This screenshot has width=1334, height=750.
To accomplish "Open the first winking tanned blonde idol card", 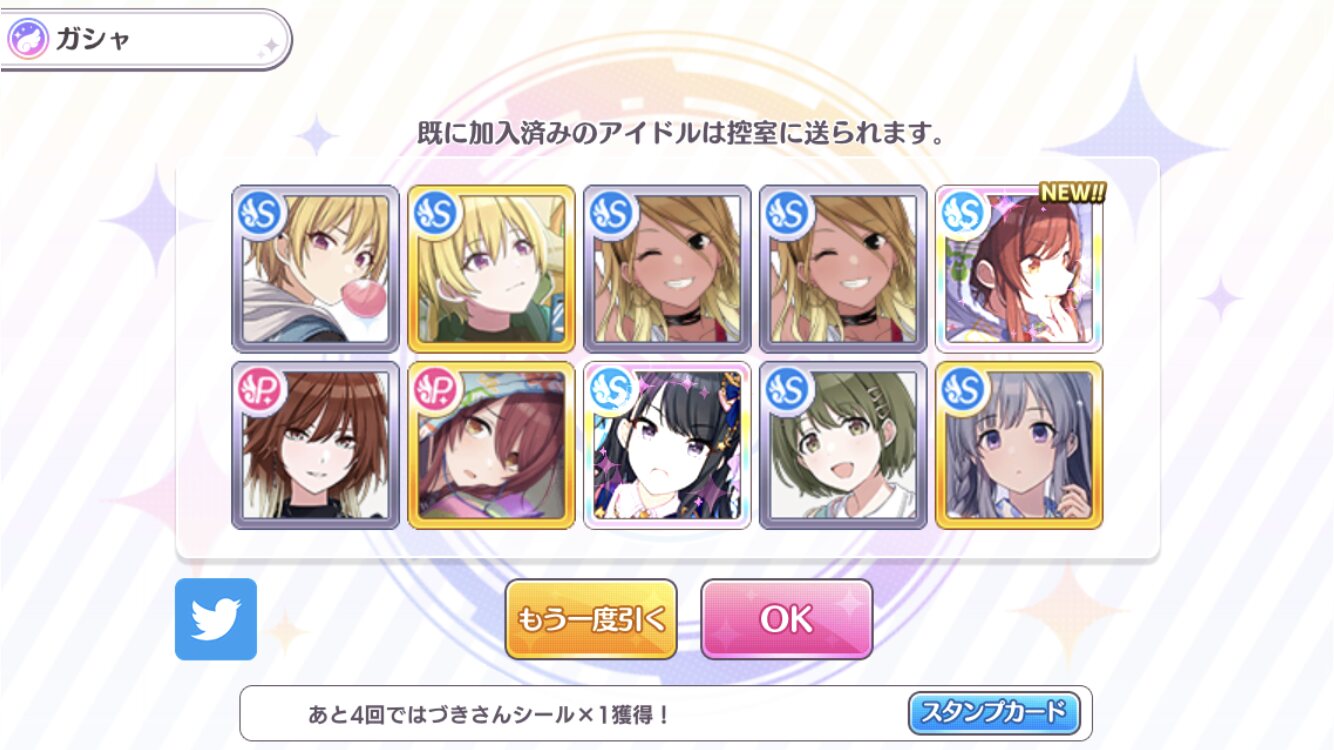I will click(x=667, y=269).
